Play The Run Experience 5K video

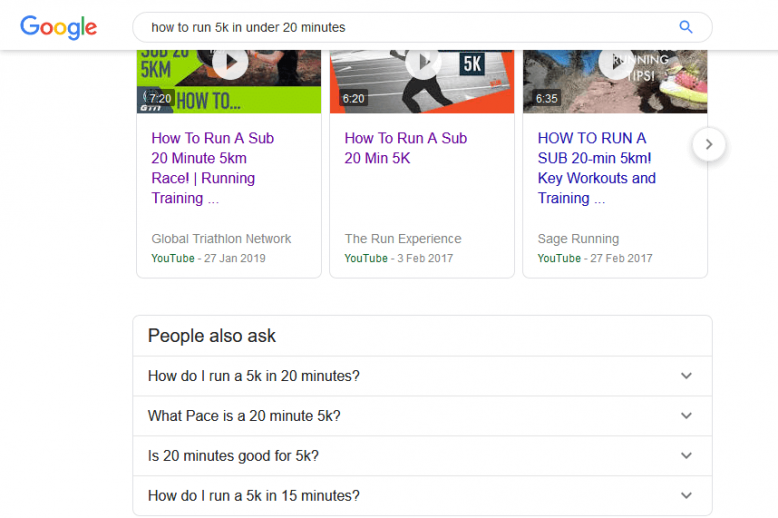coord(422,63)
